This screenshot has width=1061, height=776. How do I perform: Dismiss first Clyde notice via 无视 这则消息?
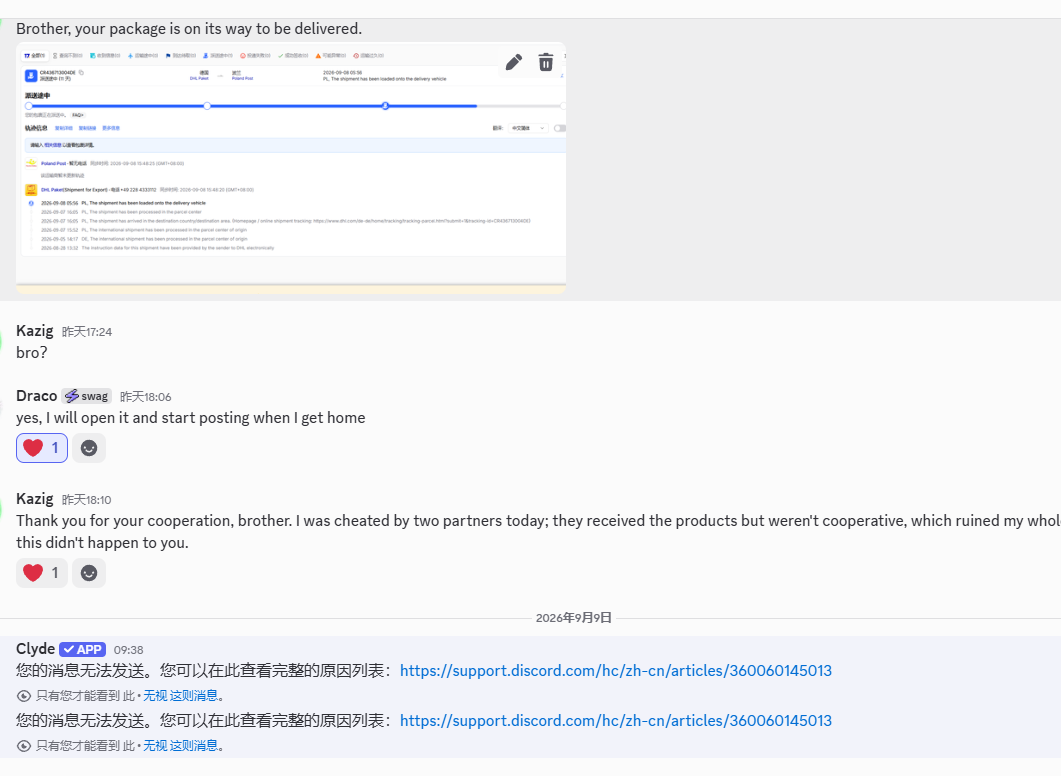tap(181, 695)
